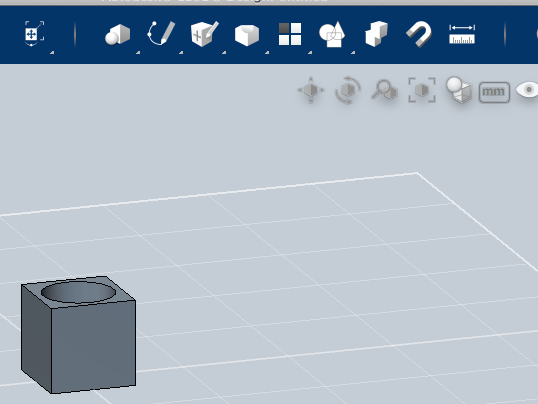Expand the Construct tool dropdown arrow
This screenshot has height=404, width=538.
tap(224, 53)
